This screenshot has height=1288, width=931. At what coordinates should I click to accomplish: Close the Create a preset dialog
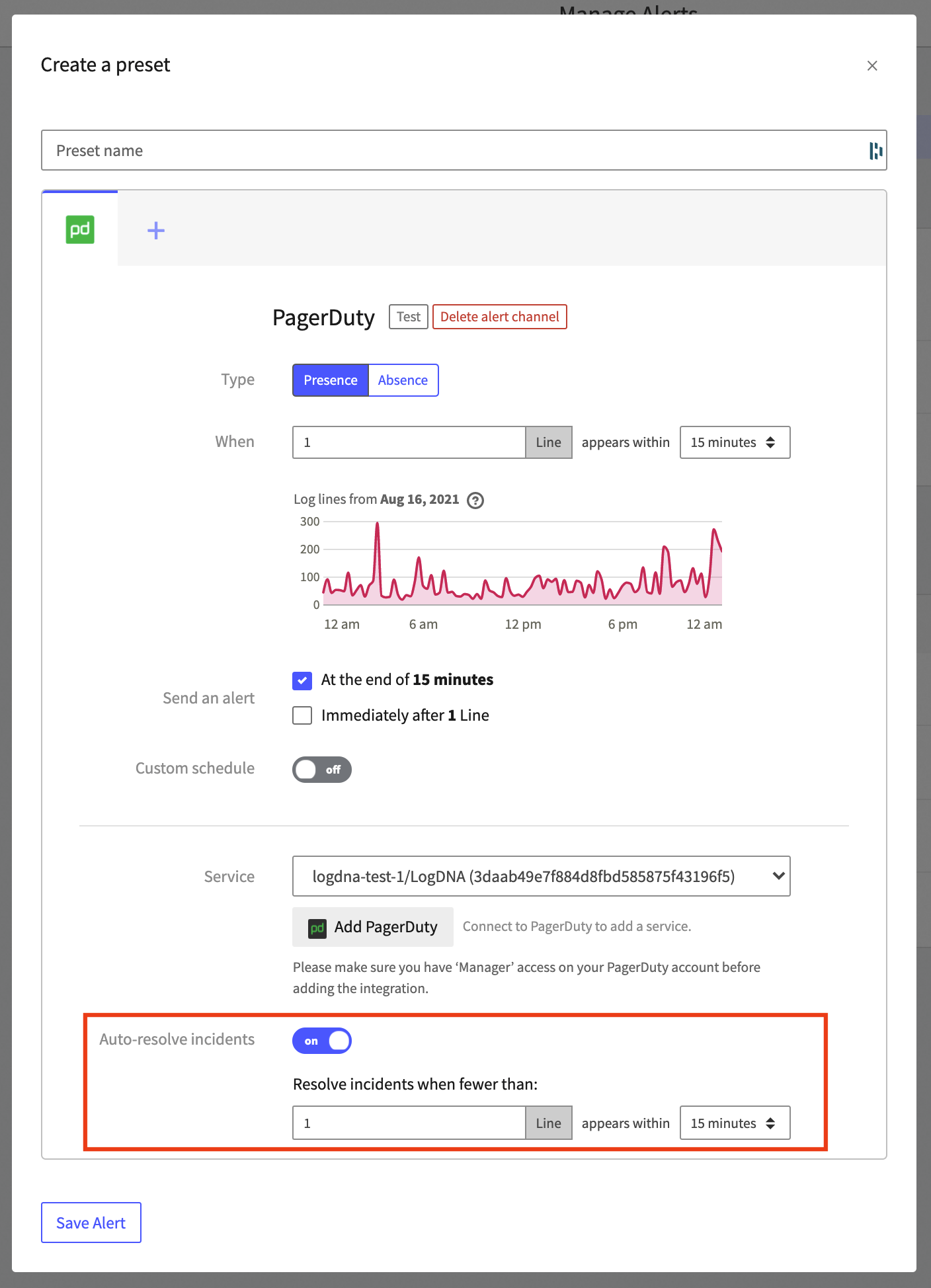click(872, 65)
